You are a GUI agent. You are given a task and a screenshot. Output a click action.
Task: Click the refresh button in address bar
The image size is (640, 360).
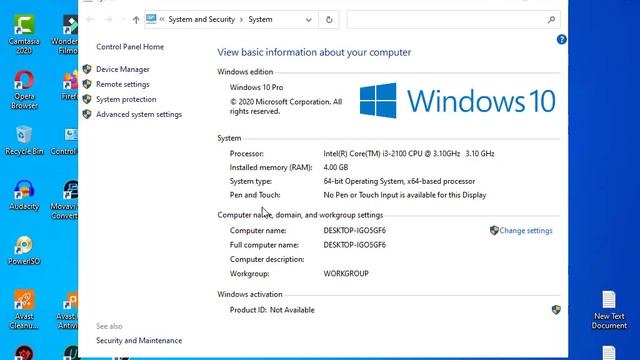[329, 20]
